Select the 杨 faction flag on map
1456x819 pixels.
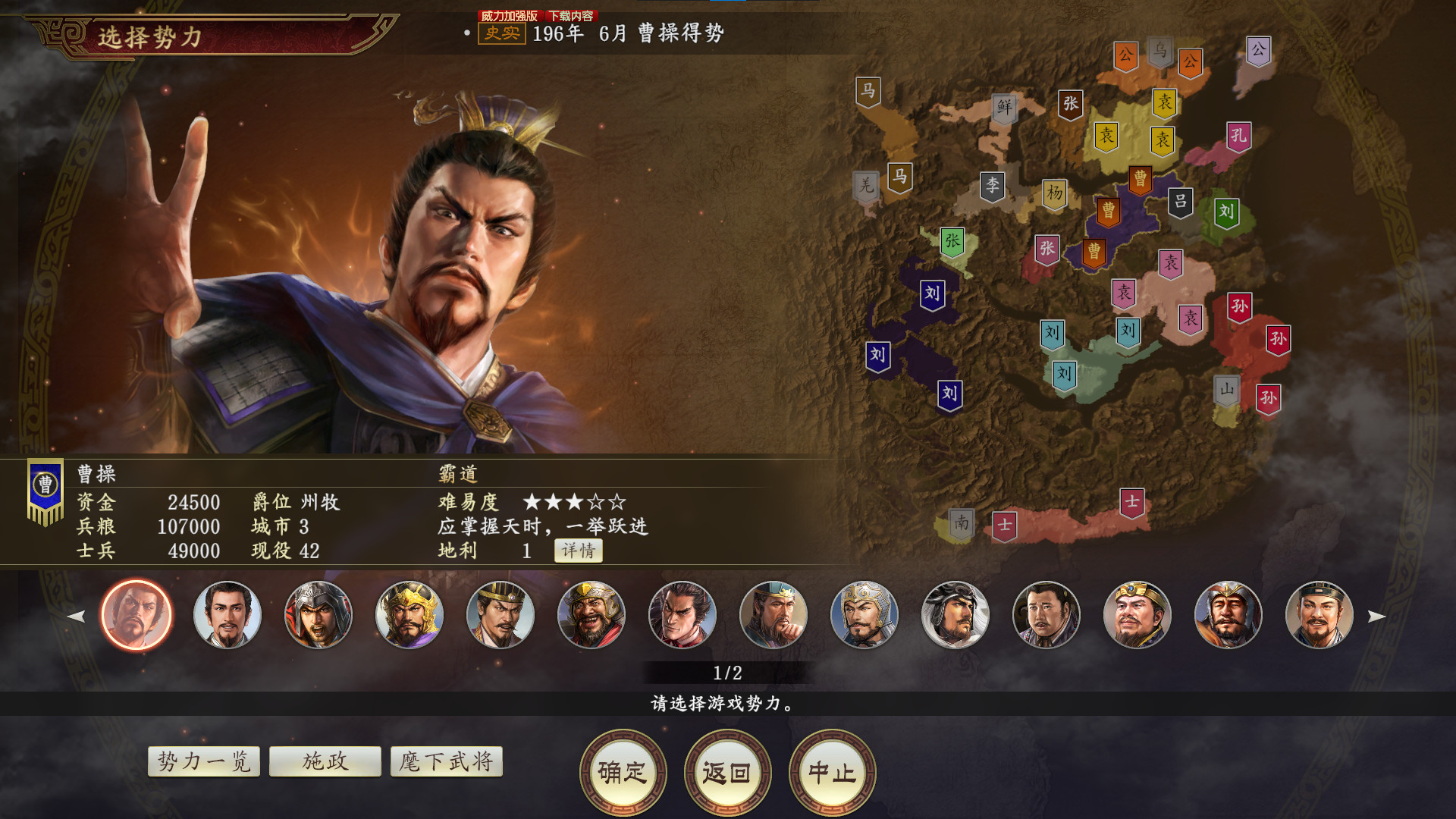click(x=1055, y=193)
